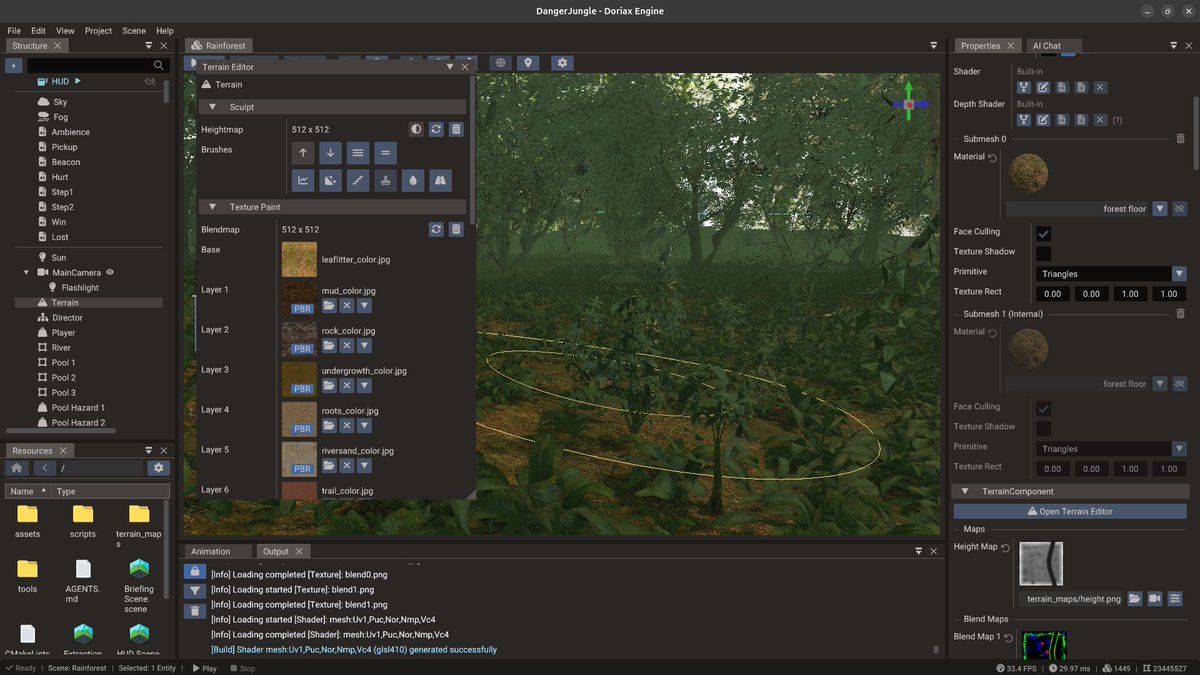
Task: Collapse MainCamera tree node
Action: [x=27, y=272]
